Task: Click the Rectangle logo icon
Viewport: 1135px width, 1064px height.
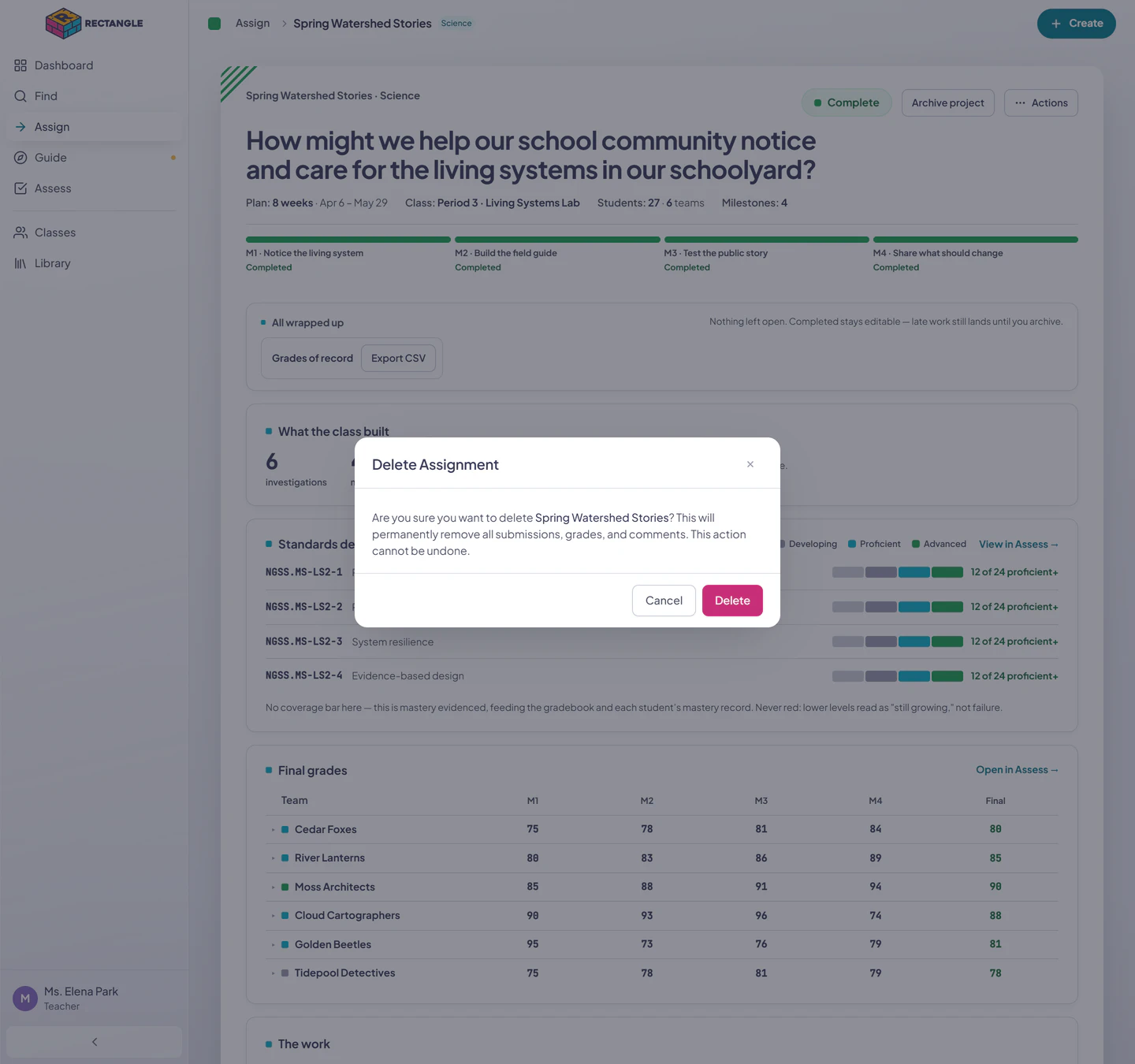Action: (x=64, y=24)
